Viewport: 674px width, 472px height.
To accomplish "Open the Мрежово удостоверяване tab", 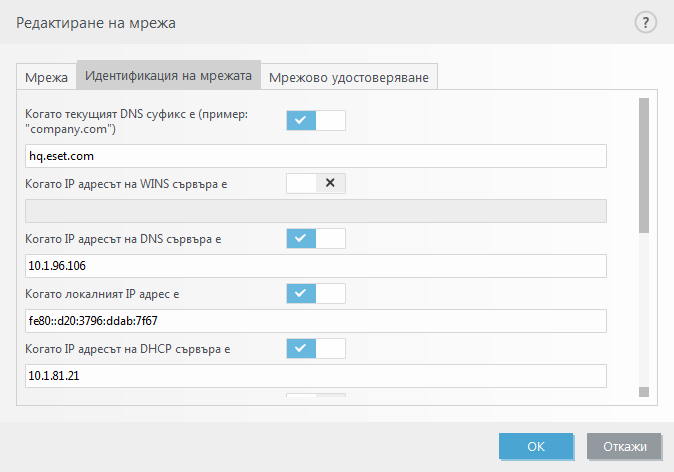I will coord(349,77).
